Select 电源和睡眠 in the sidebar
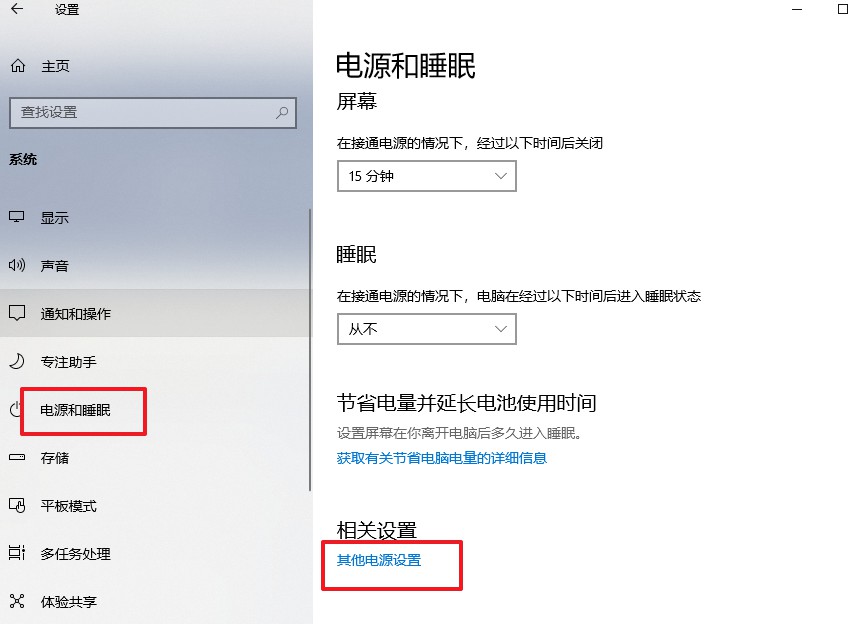This screenshot has width=867, height=624. point(75,410)
